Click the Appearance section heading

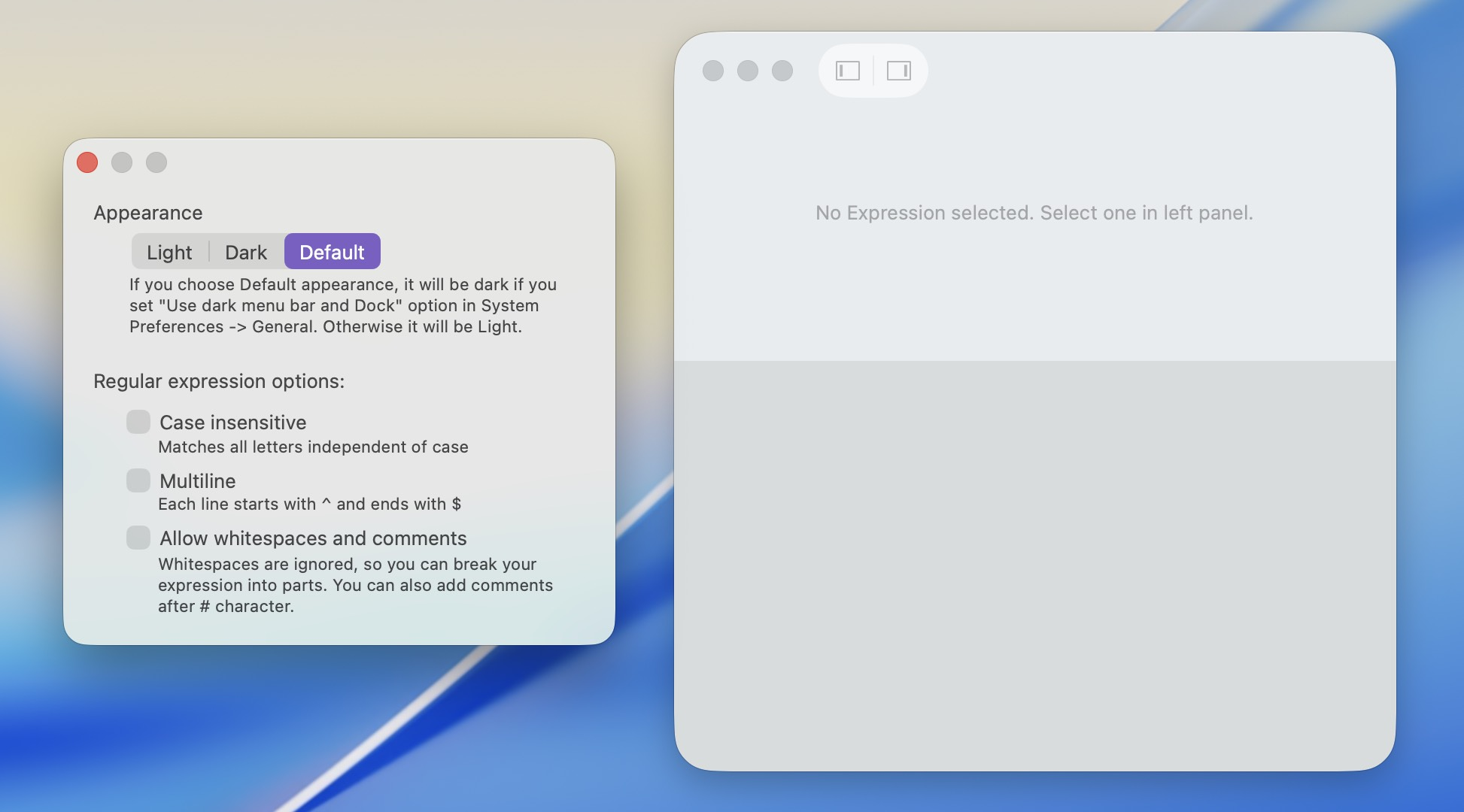147,213
